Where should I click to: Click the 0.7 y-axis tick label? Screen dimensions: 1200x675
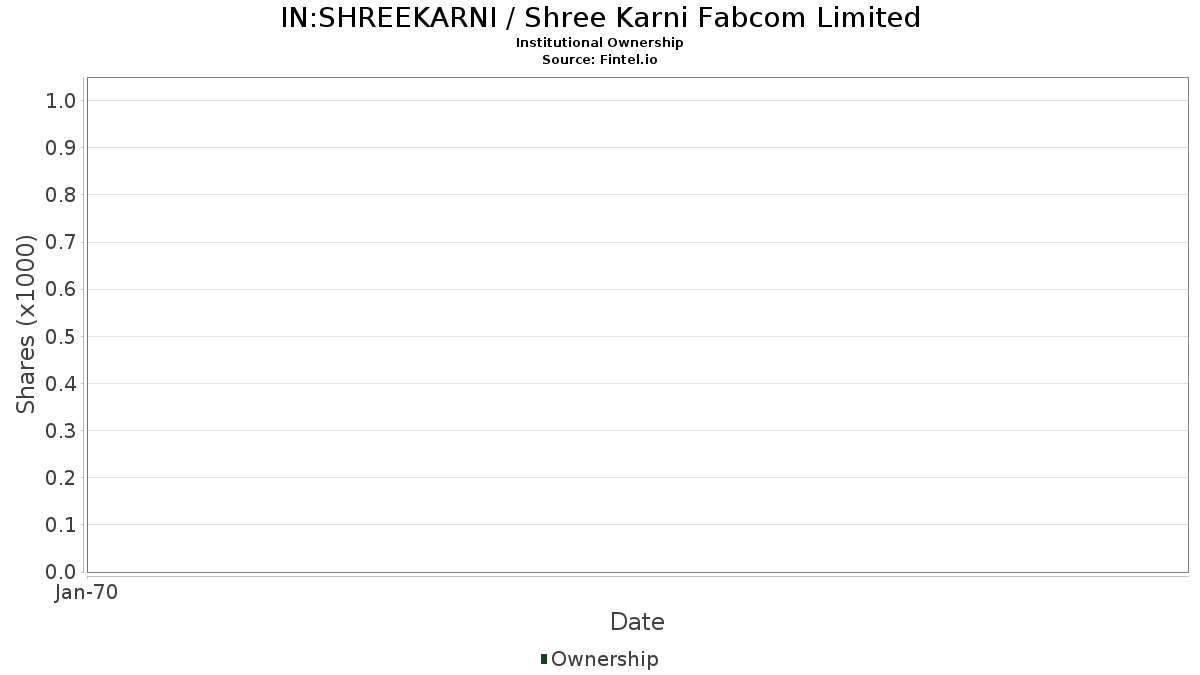click(61, 242)
